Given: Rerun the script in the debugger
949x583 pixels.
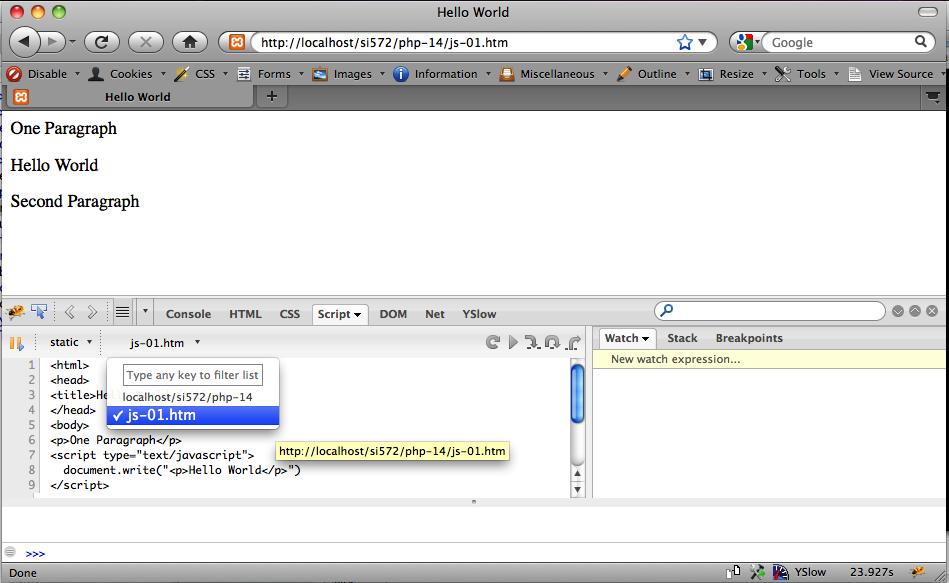Looking at the screenshot, I should coord(493,343).
